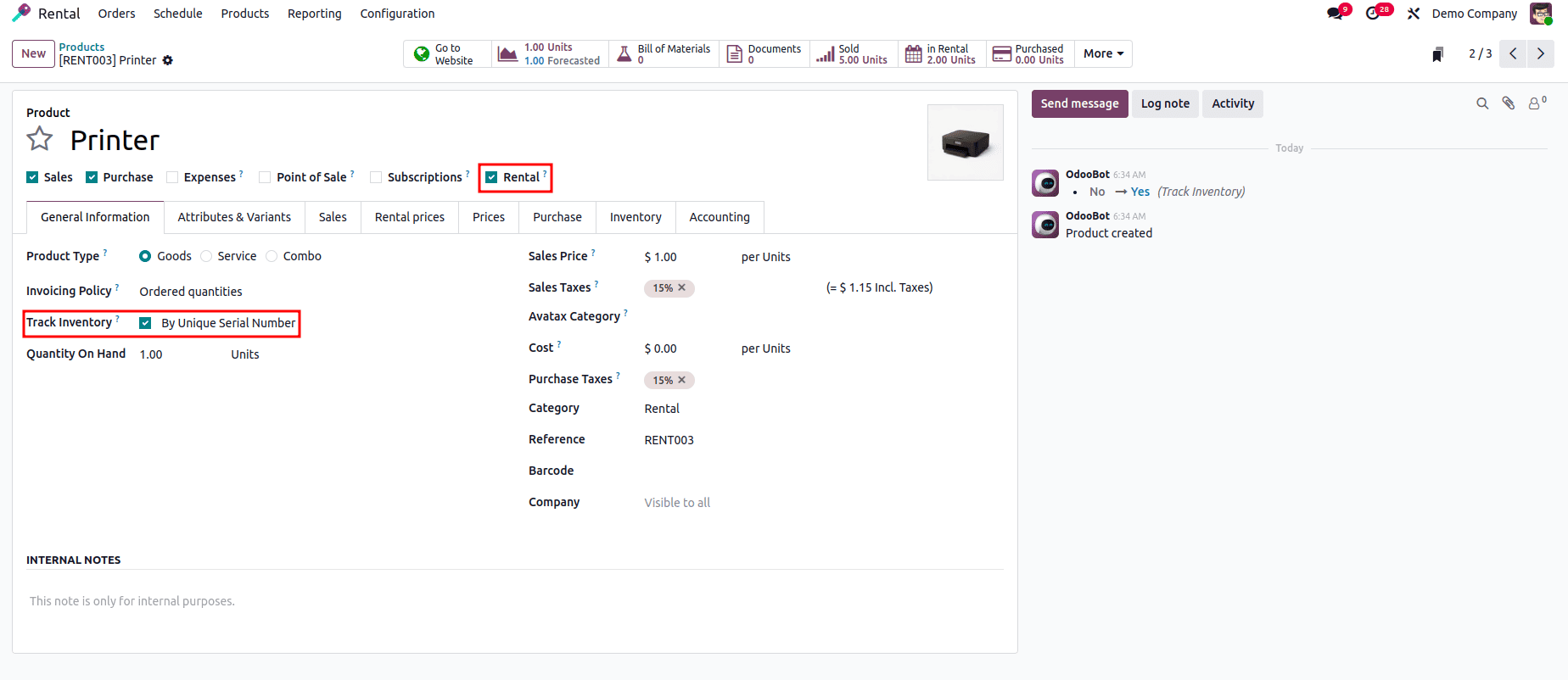Switch to the Purchase tab

(557, 217)
